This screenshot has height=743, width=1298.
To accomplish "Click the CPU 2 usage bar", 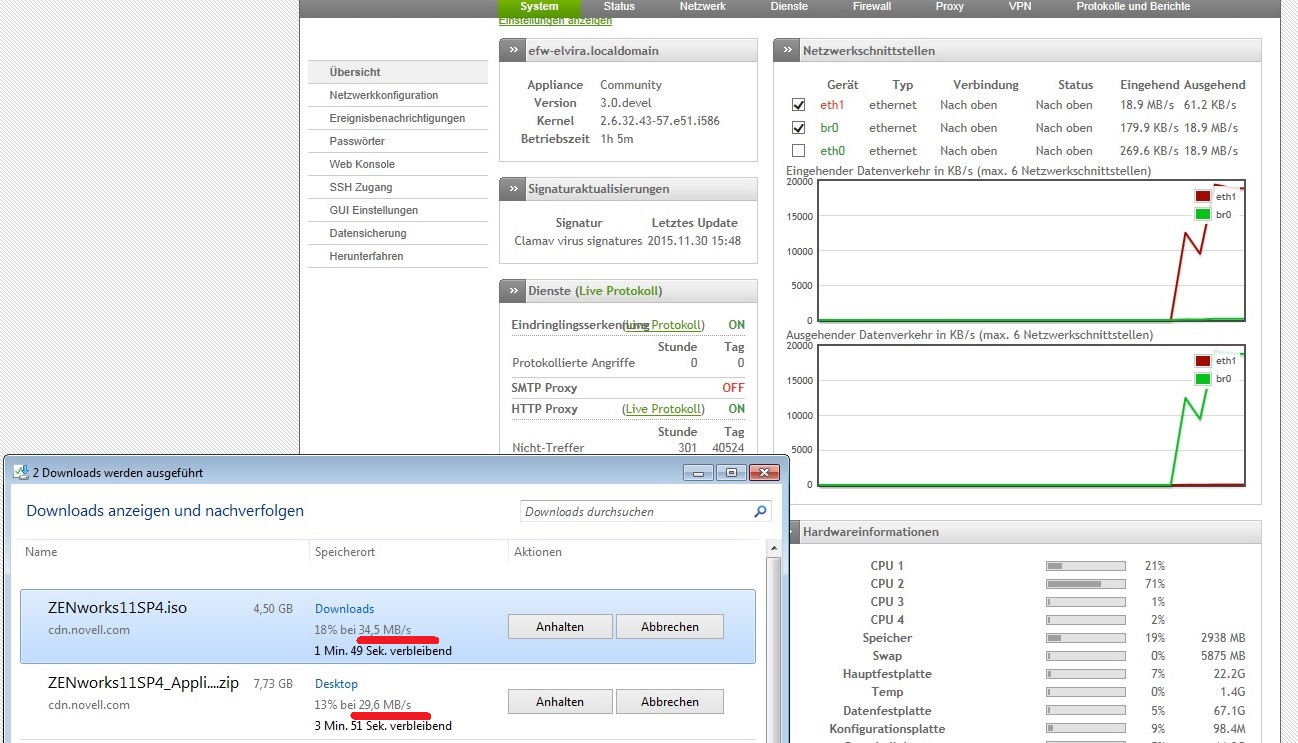I will [x=1086, y=584].
